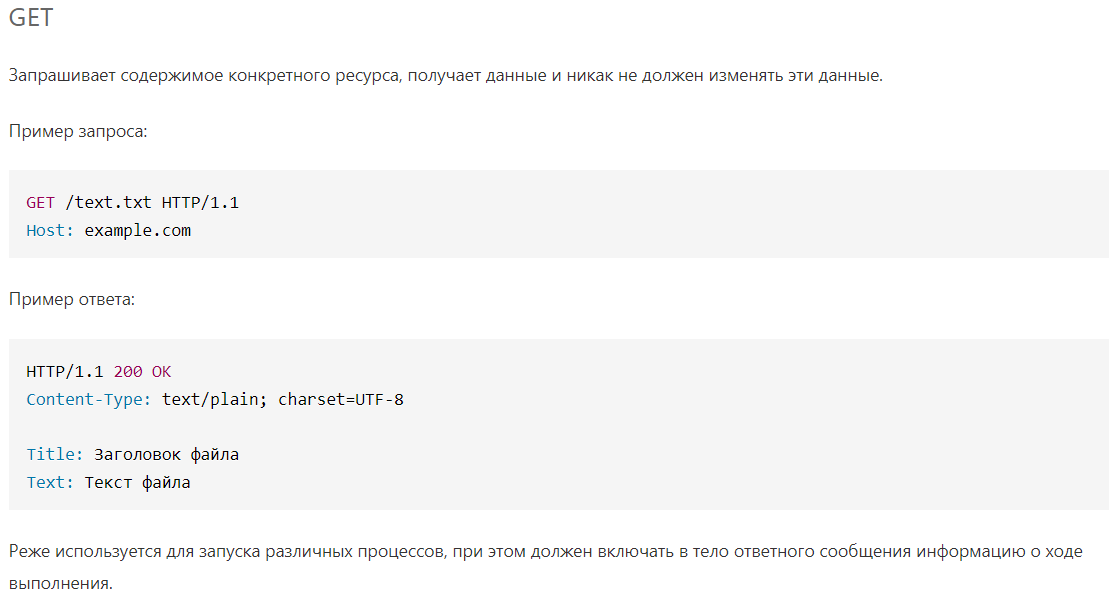Click the 200 status code
This screenshot has height=598, width=1115.
coord(128,371)
